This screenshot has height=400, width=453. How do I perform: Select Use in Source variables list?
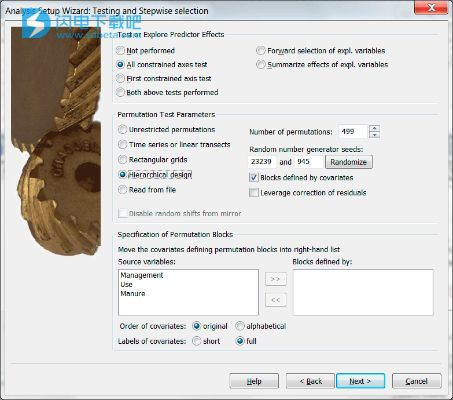click(127, 284)
